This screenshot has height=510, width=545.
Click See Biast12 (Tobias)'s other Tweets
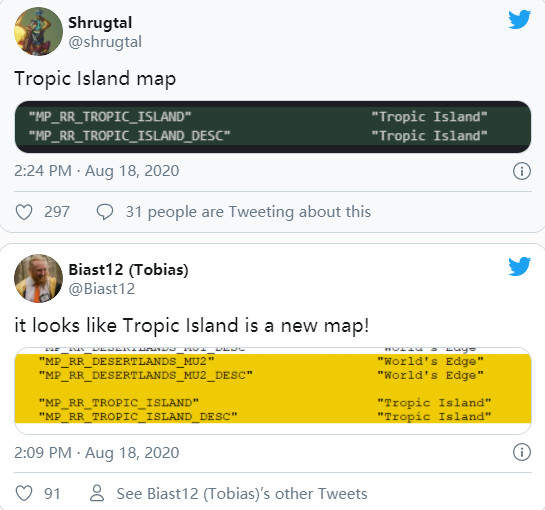click(x=242, y=494)
